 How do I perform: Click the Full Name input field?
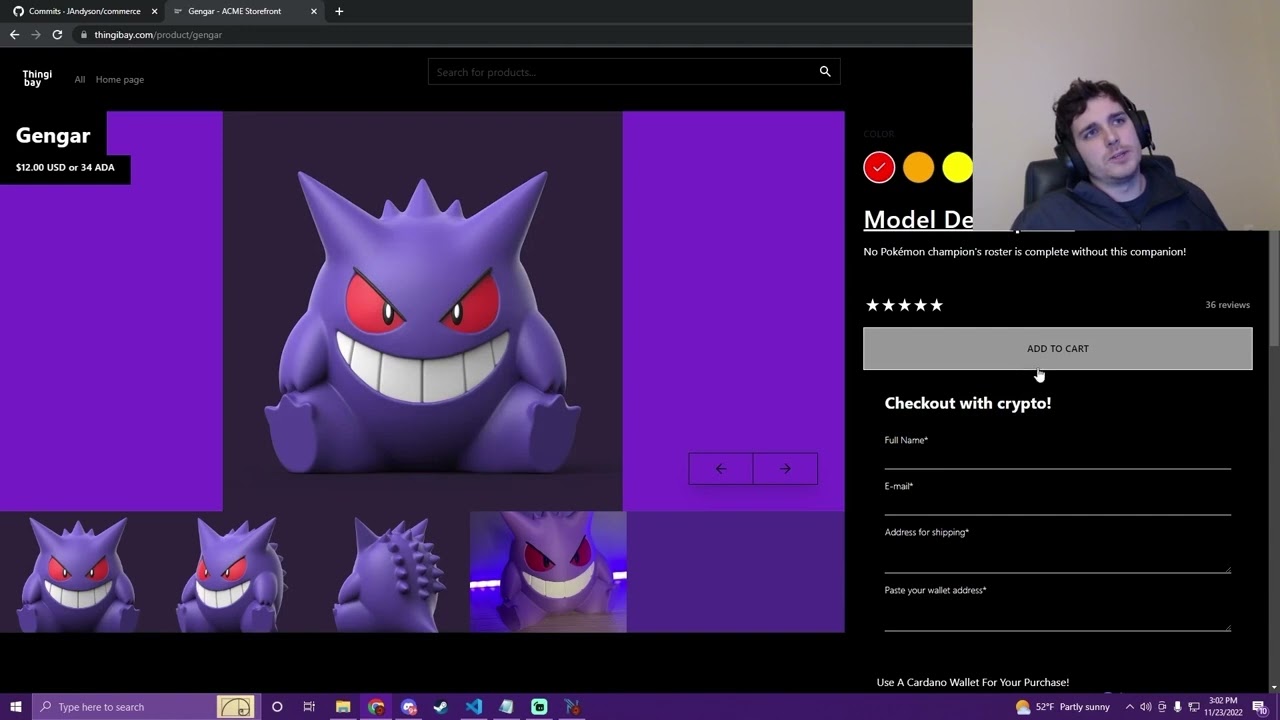(1057, 458)
